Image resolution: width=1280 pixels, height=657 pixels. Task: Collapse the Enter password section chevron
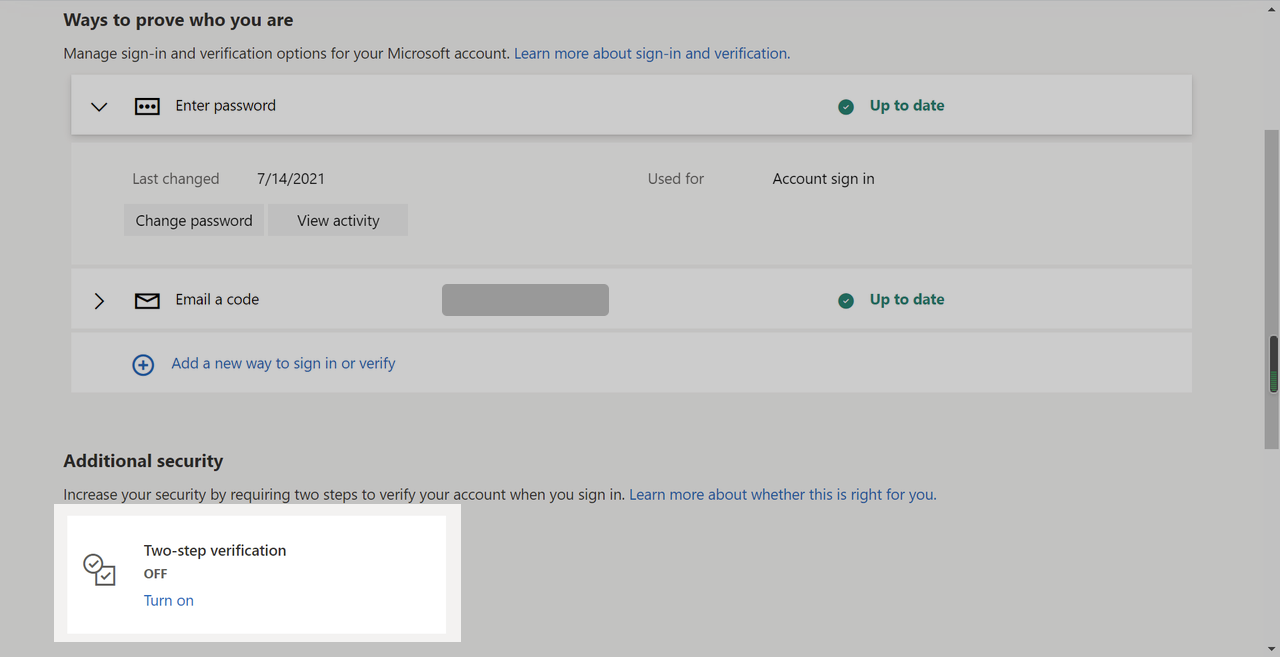coord(99,106)
